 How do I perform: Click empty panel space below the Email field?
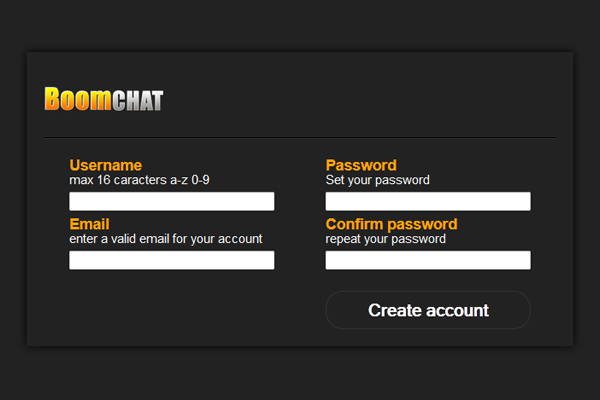(x=170, y=310)
